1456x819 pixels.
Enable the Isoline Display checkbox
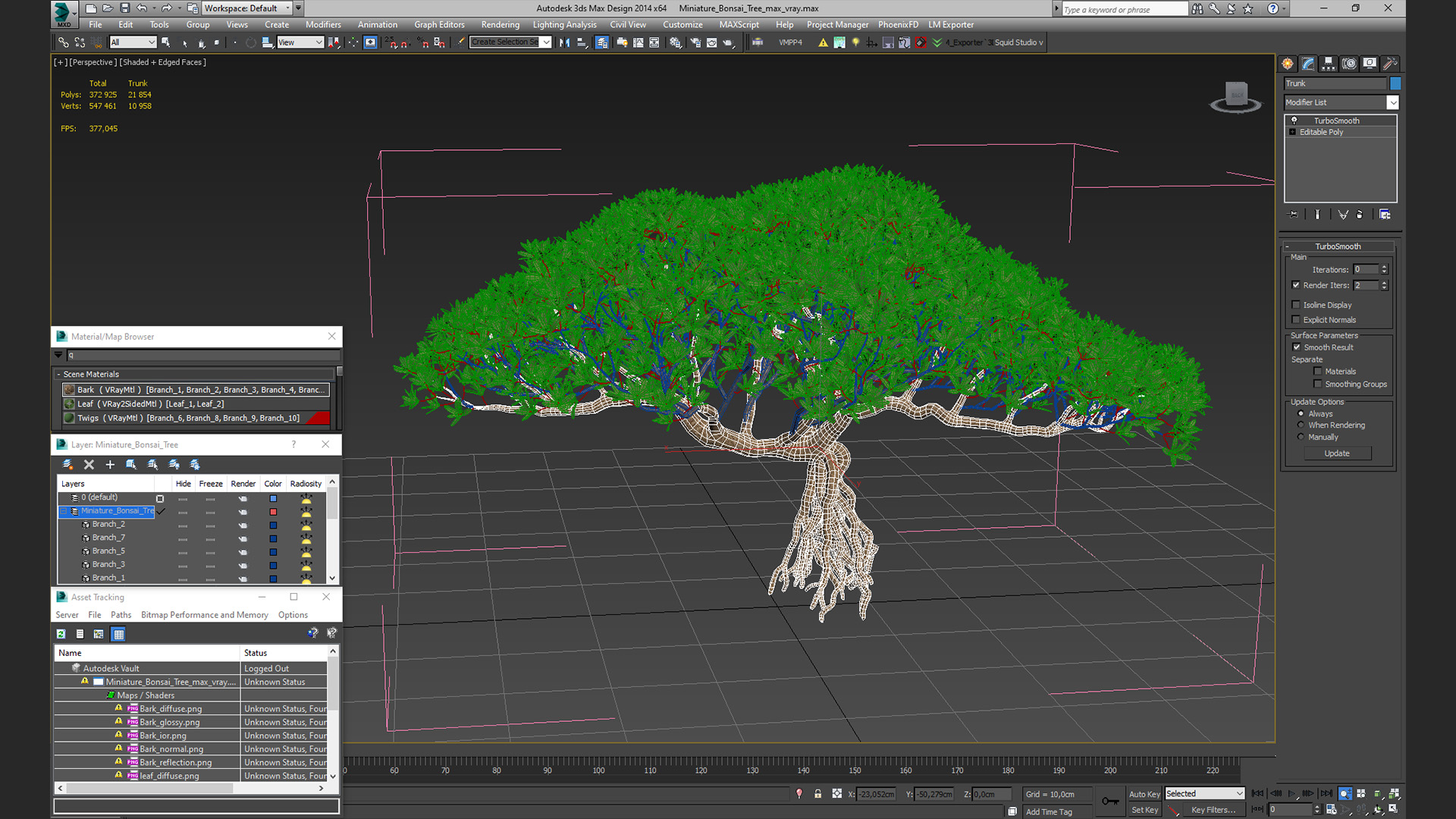[1296, 305]
